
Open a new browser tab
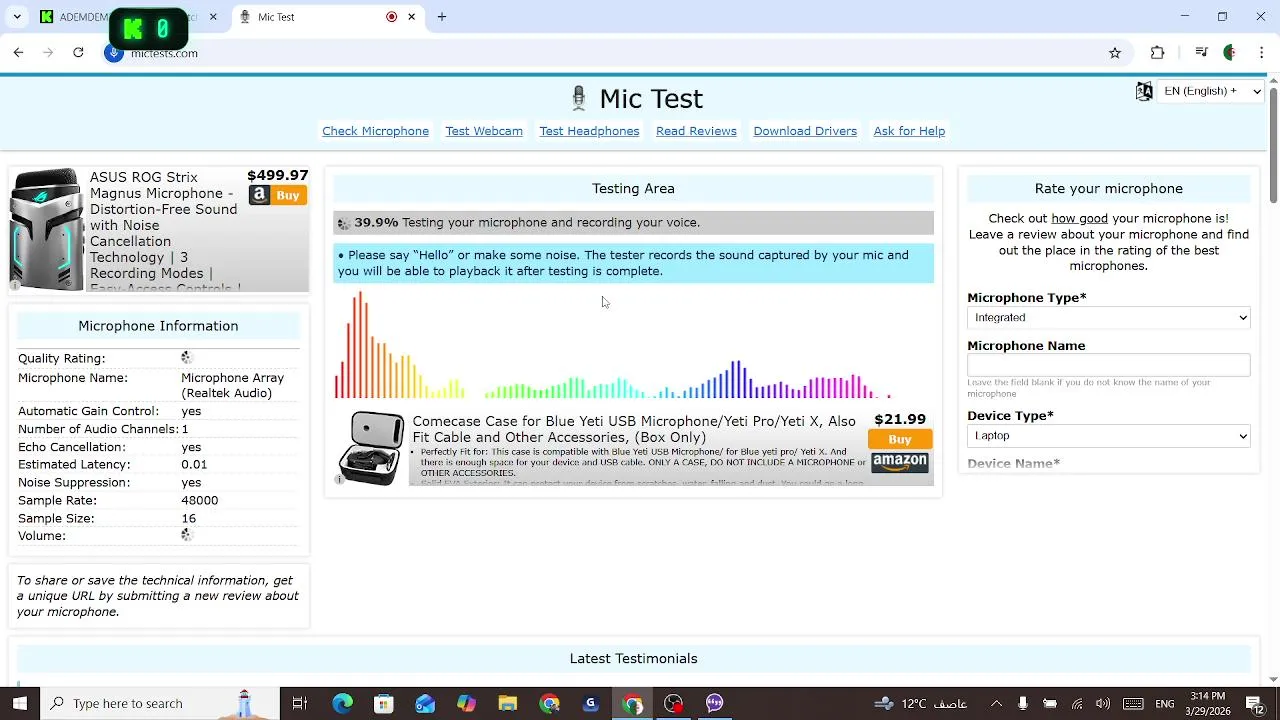click(442, 17)
